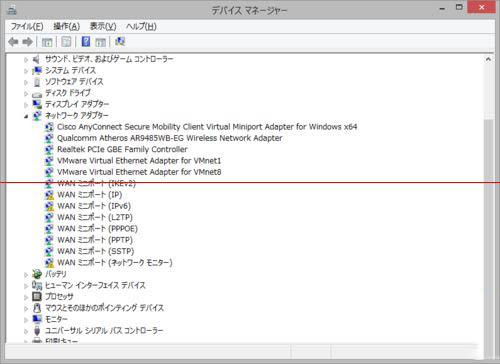Image resolution: width=500 pixels, height=364 pixels.
Task: Open the 表示(V) menu
Action: (103, 26)
